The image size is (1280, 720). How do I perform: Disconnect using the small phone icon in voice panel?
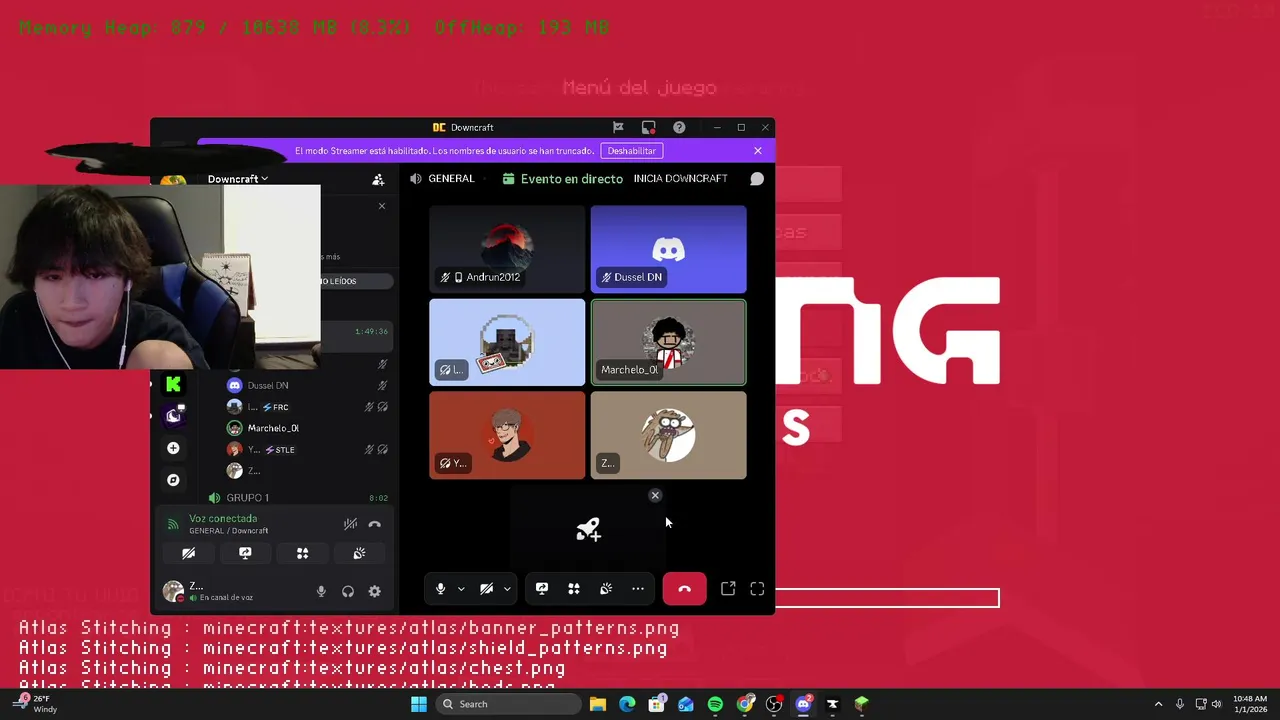[x=374, y=524]
